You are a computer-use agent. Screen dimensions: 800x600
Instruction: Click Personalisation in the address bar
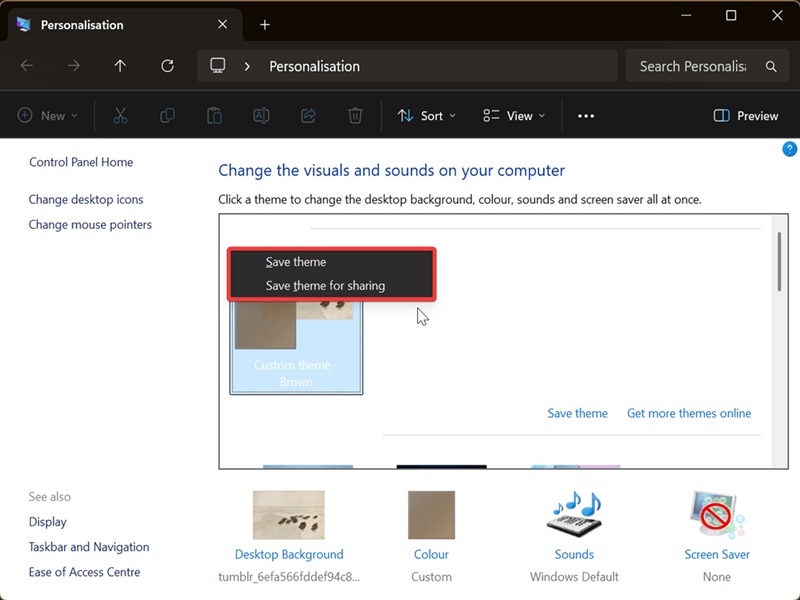314,66
